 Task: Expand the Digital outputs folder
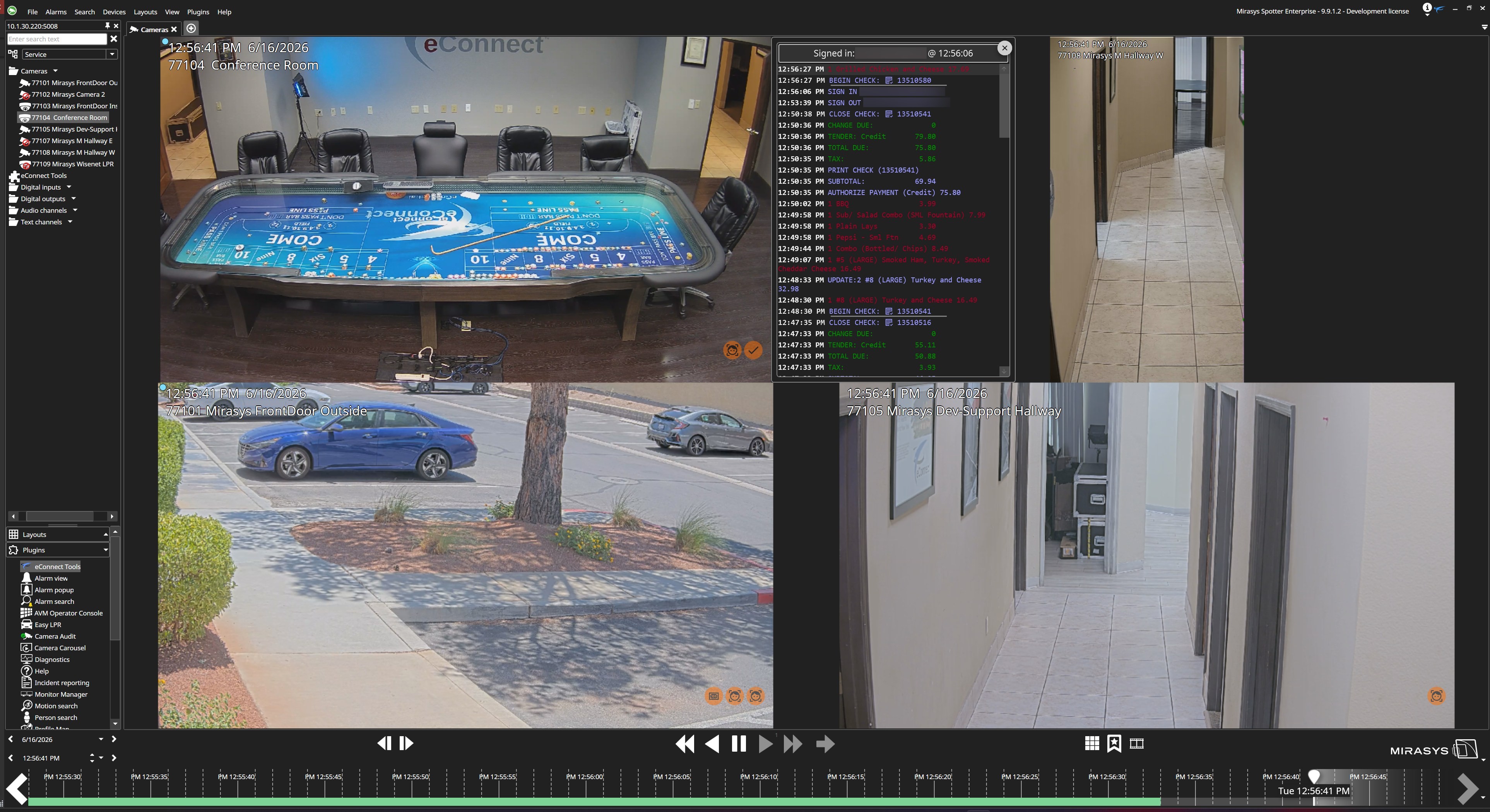pyautogui.click(x=74, y=198)
